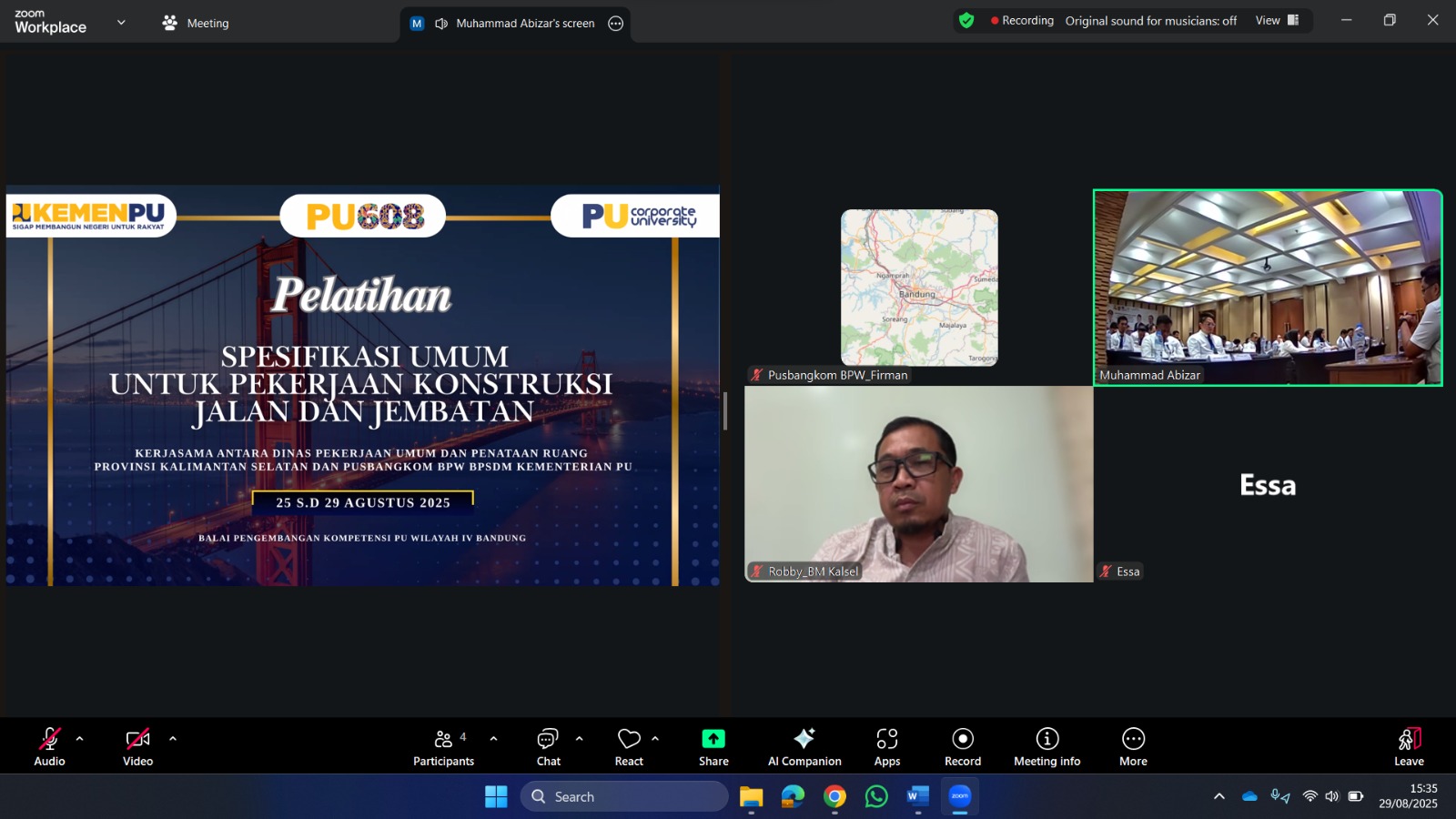Image resolution: width=1456 pixels, height=819 pixels.
Task: Open the Participants panel
Action: pos(443,746)
